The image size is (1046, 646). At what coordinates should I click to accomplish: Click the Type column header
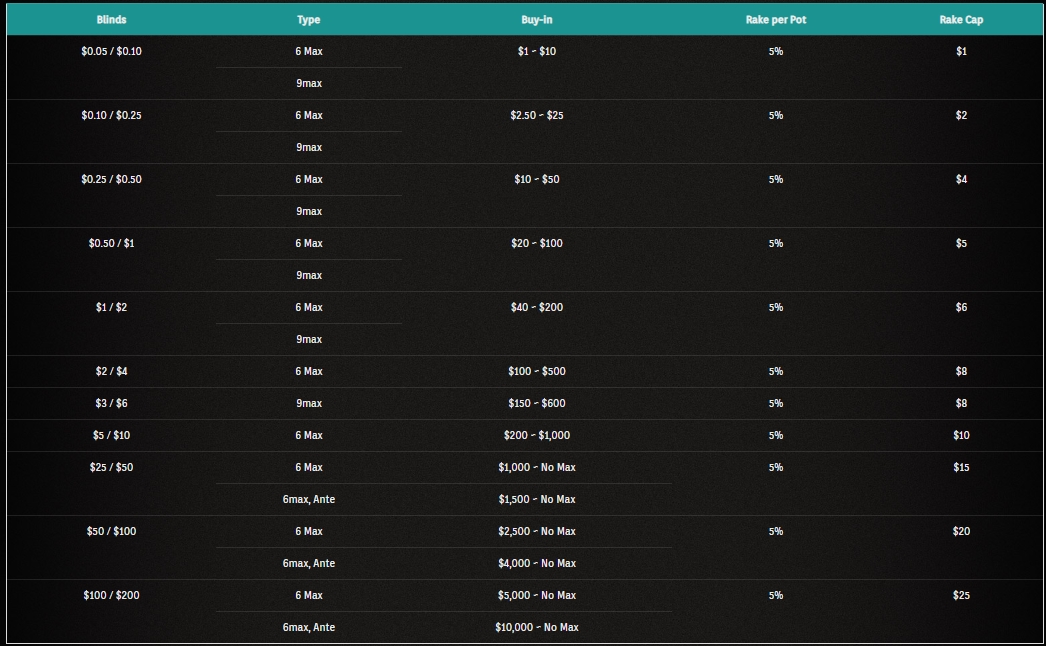click(309, 19)
